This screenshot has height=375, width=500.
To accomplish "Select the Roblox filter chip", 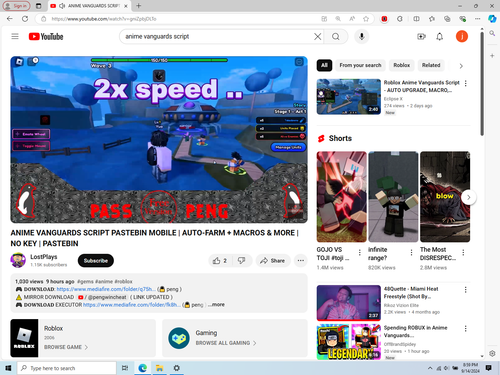I will [402, 65].
